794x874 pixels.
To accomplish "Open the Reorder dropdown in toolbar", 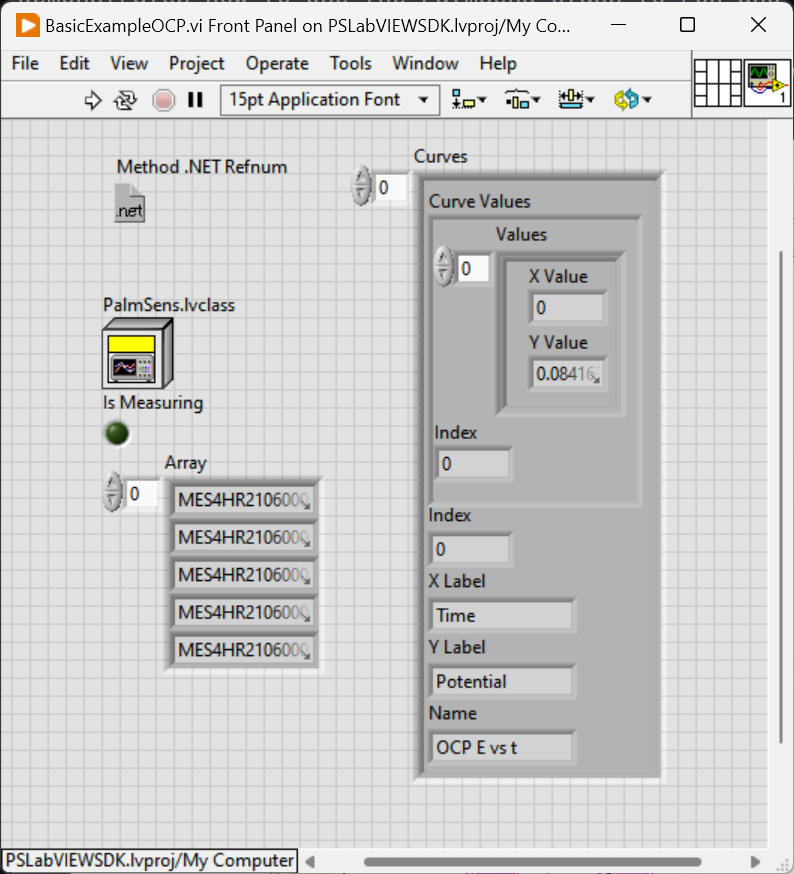I will tap(633, 100).
